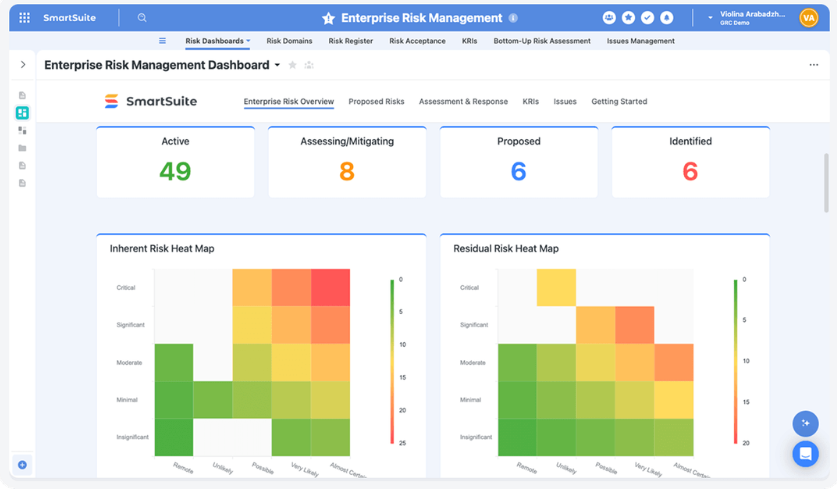
Task: Click the Active 49 summary card
Action: (176, 162)
